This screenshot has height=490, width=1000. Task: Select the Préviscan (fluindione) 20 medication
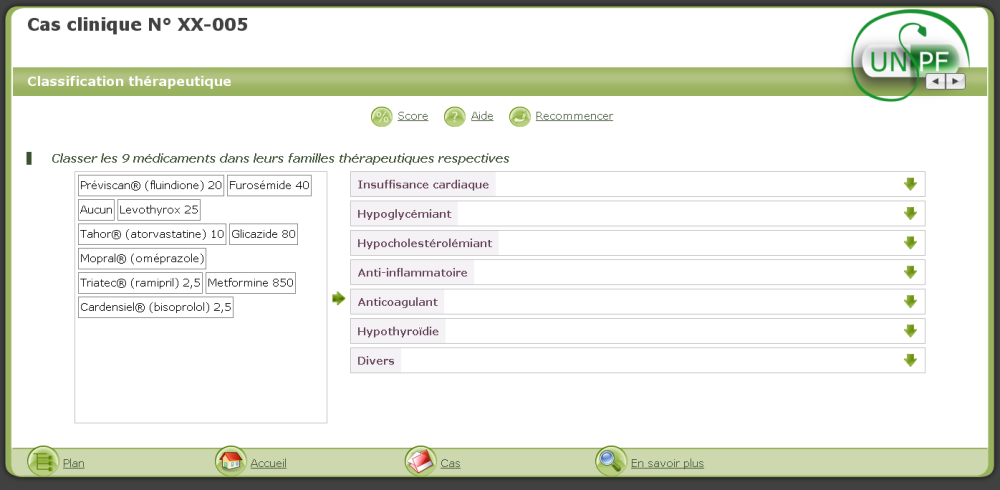tap(151, 185)
